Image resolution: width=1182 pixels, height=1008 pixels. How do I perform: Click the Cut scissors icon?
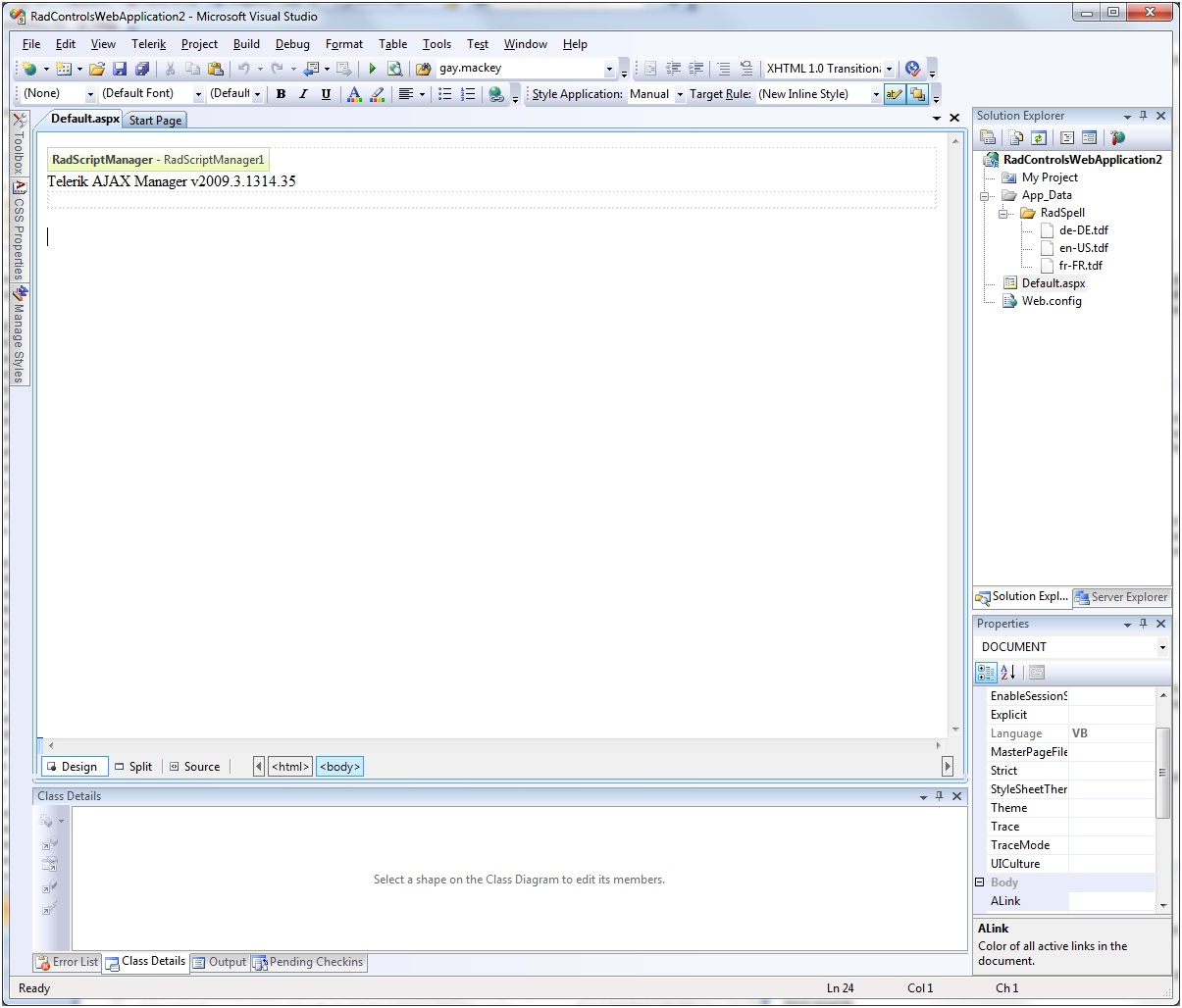[170, 69]
